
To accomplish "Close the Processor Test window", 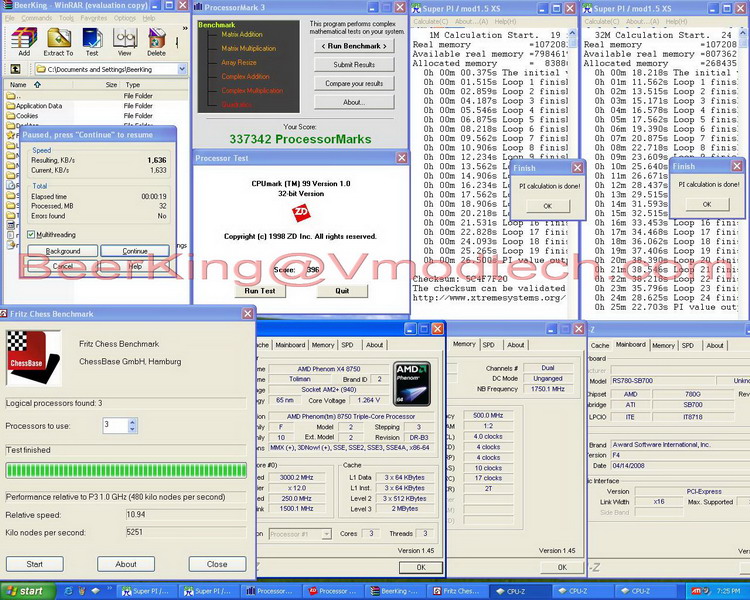I will (402, 158).
